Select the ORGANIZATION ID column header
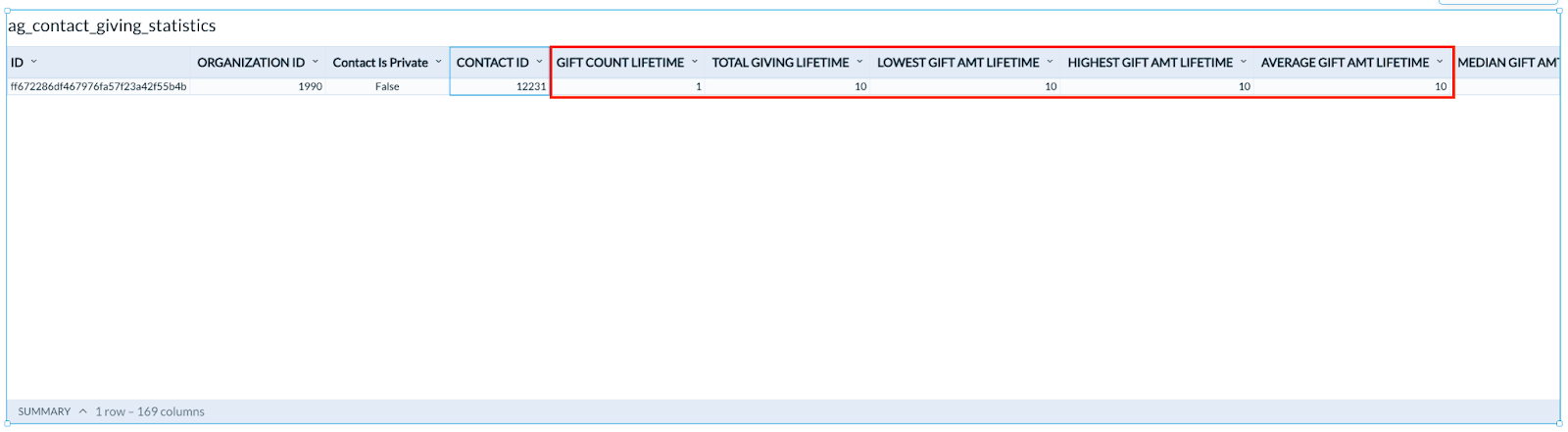 click(x=258, y=63)
